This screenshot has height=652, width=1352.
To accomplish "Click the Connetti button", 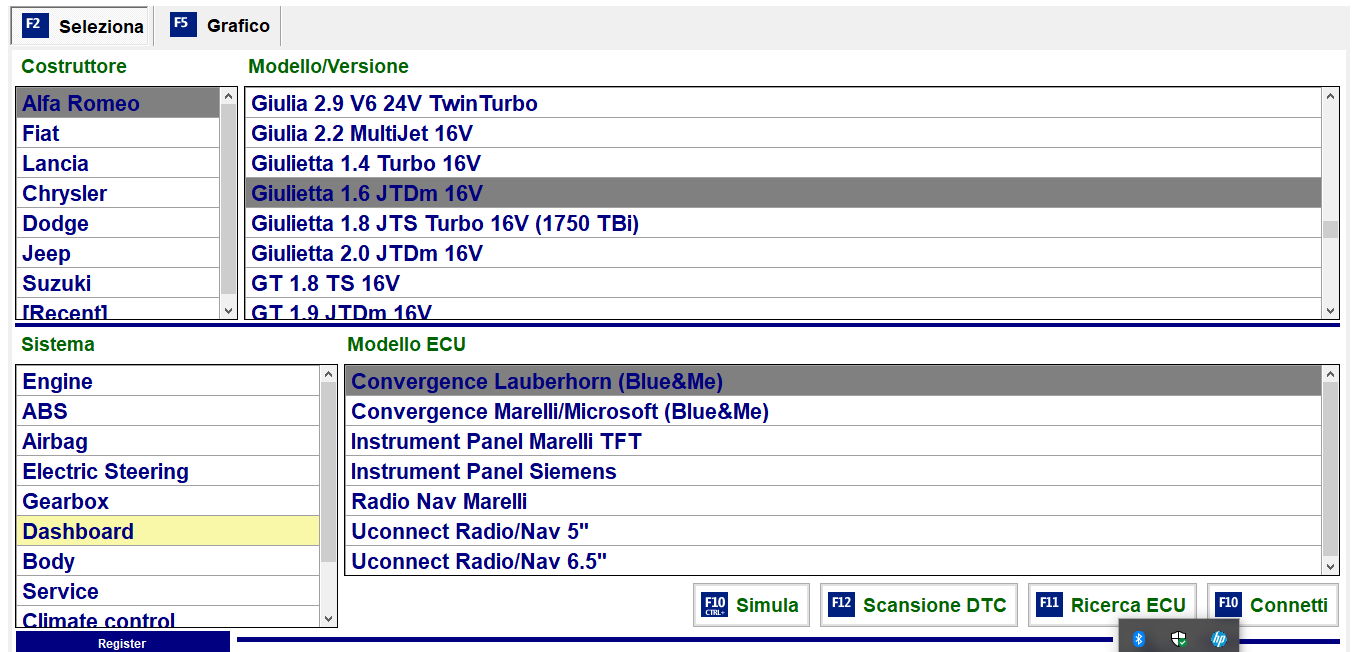I will click(x=1272, y=605).
